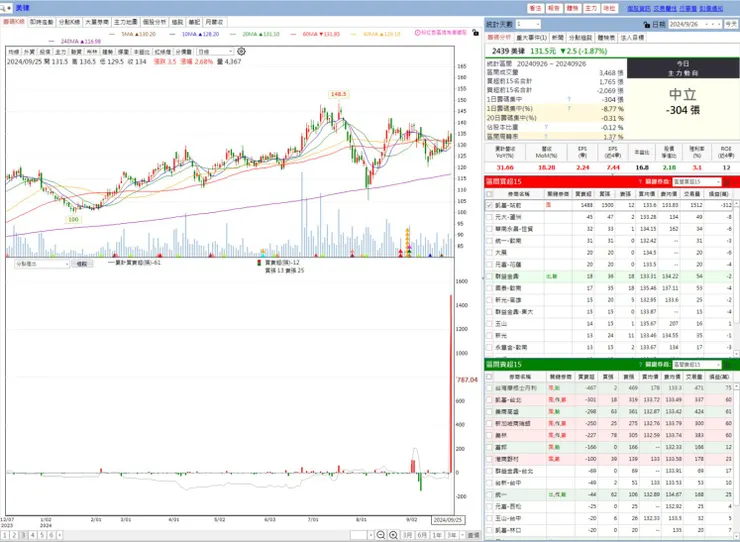Toggle the 均線 chart overlay button

click(14, 51)
